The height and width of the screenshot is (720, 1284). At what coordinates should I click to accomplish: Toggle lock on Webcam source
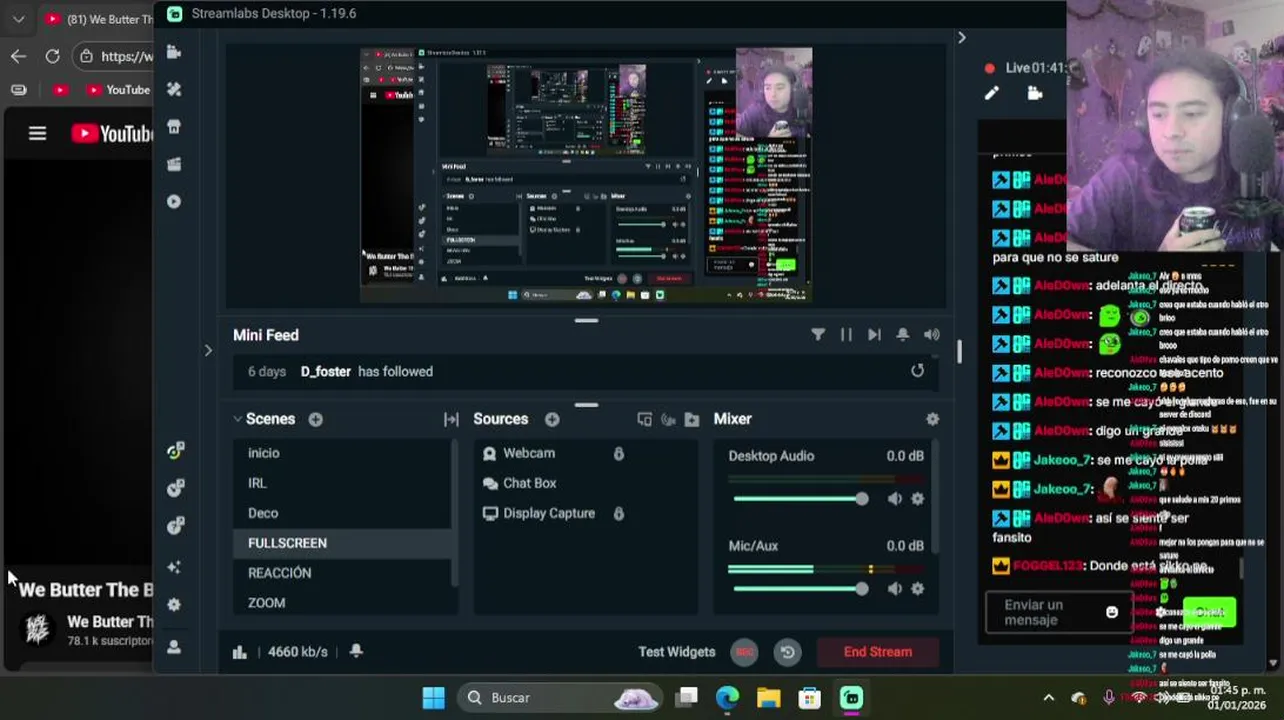[x=619, y=453]
